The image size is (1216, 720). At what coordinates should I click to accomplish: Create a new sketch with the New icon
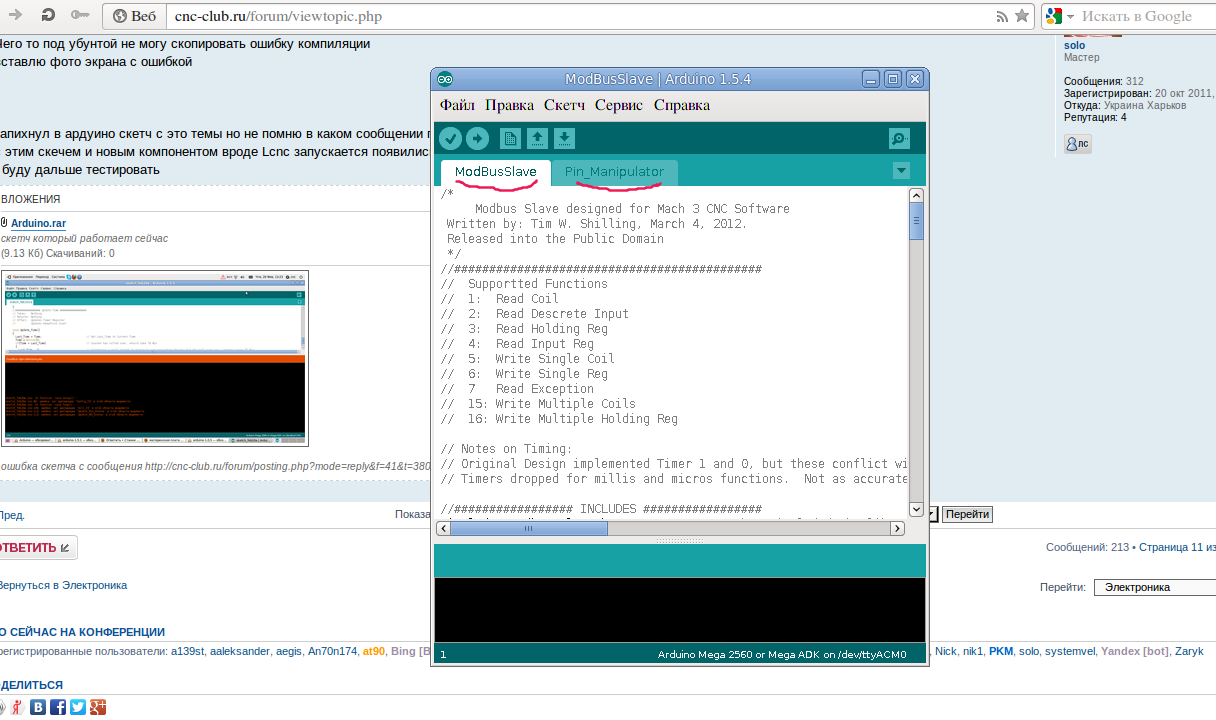[510, 138]
